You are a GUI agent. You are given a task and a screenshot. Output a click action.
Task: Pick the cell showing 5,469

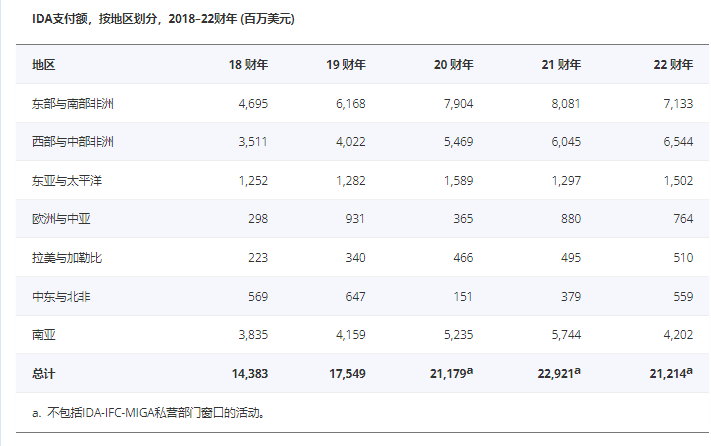(x=458, y=142)
